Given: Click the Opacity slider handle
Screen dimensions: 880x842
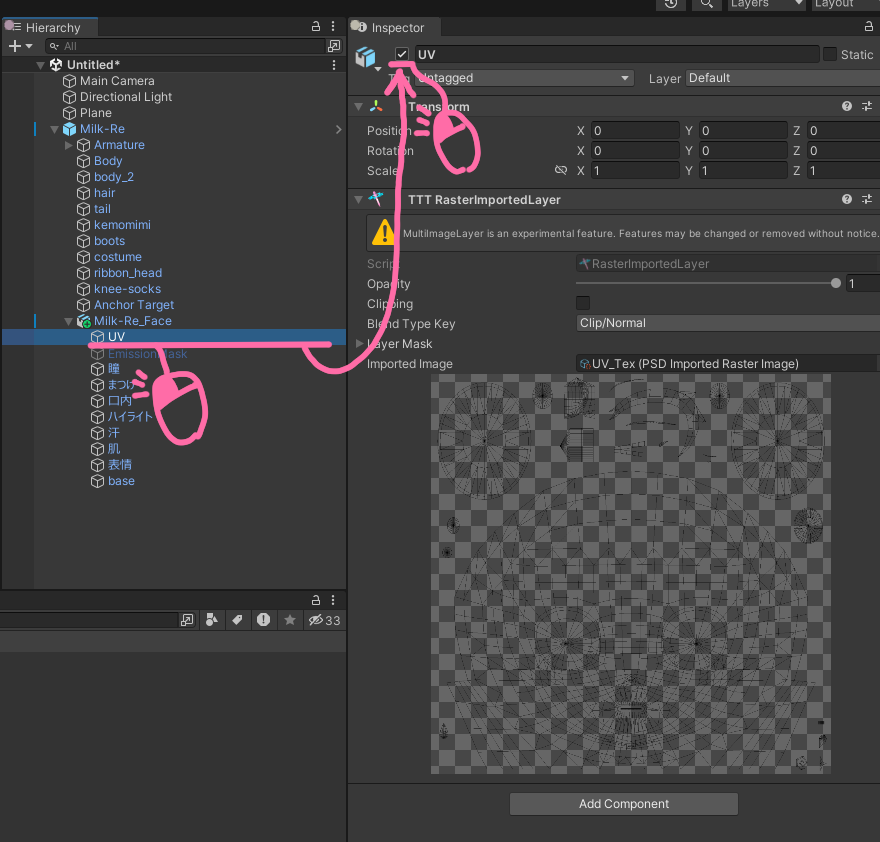Looking at the screenshot, I should point(836,284).
